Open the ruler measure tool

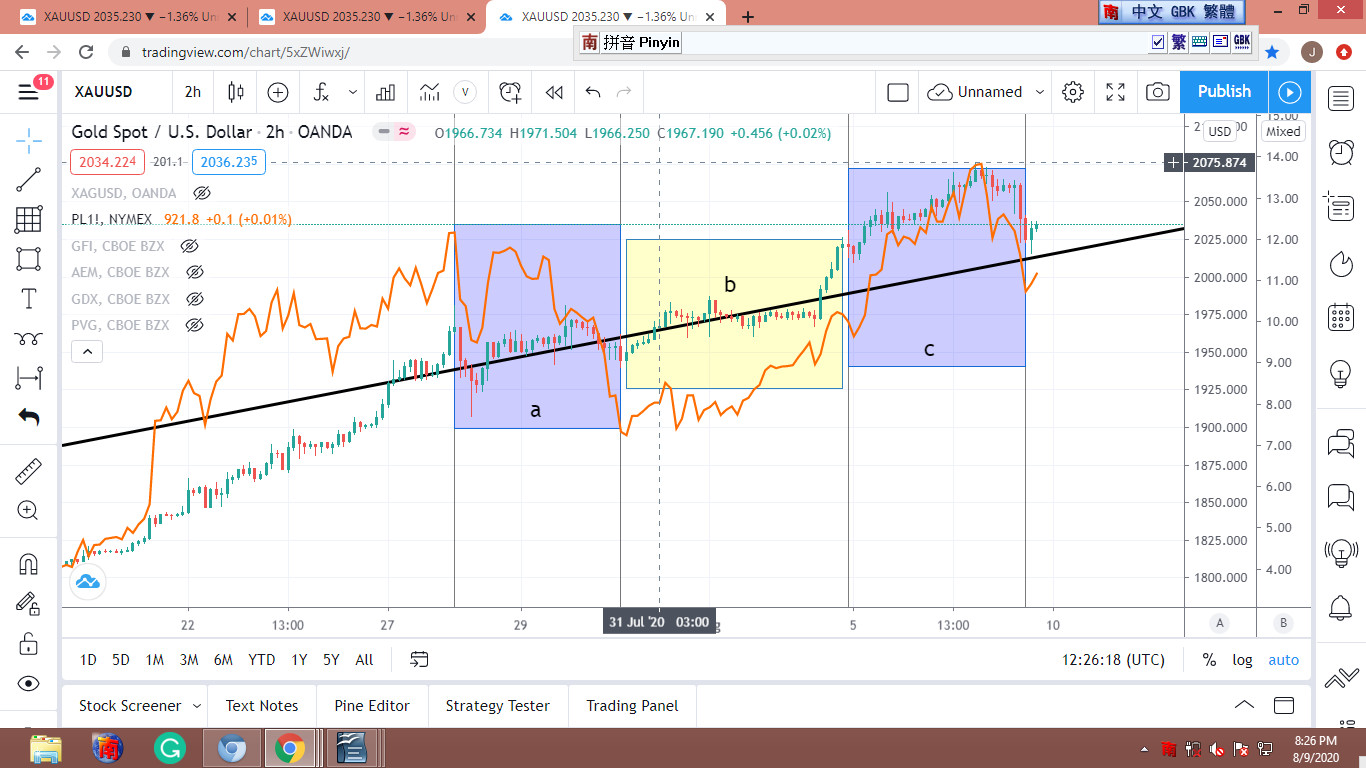(28, 471)
